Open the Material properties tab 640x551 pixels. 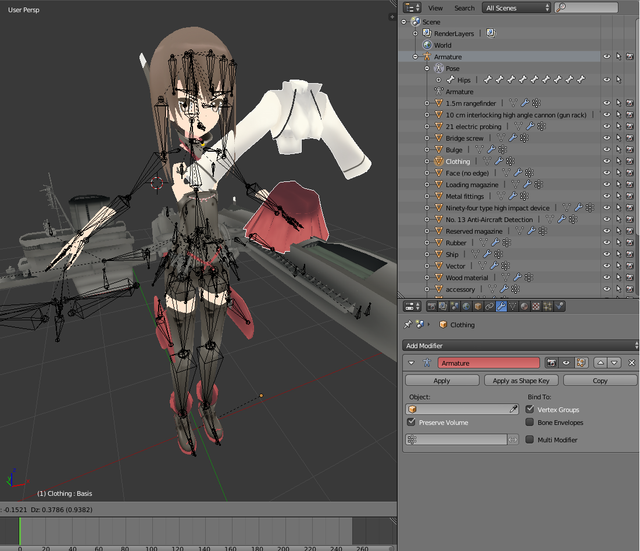click(525, 306)
